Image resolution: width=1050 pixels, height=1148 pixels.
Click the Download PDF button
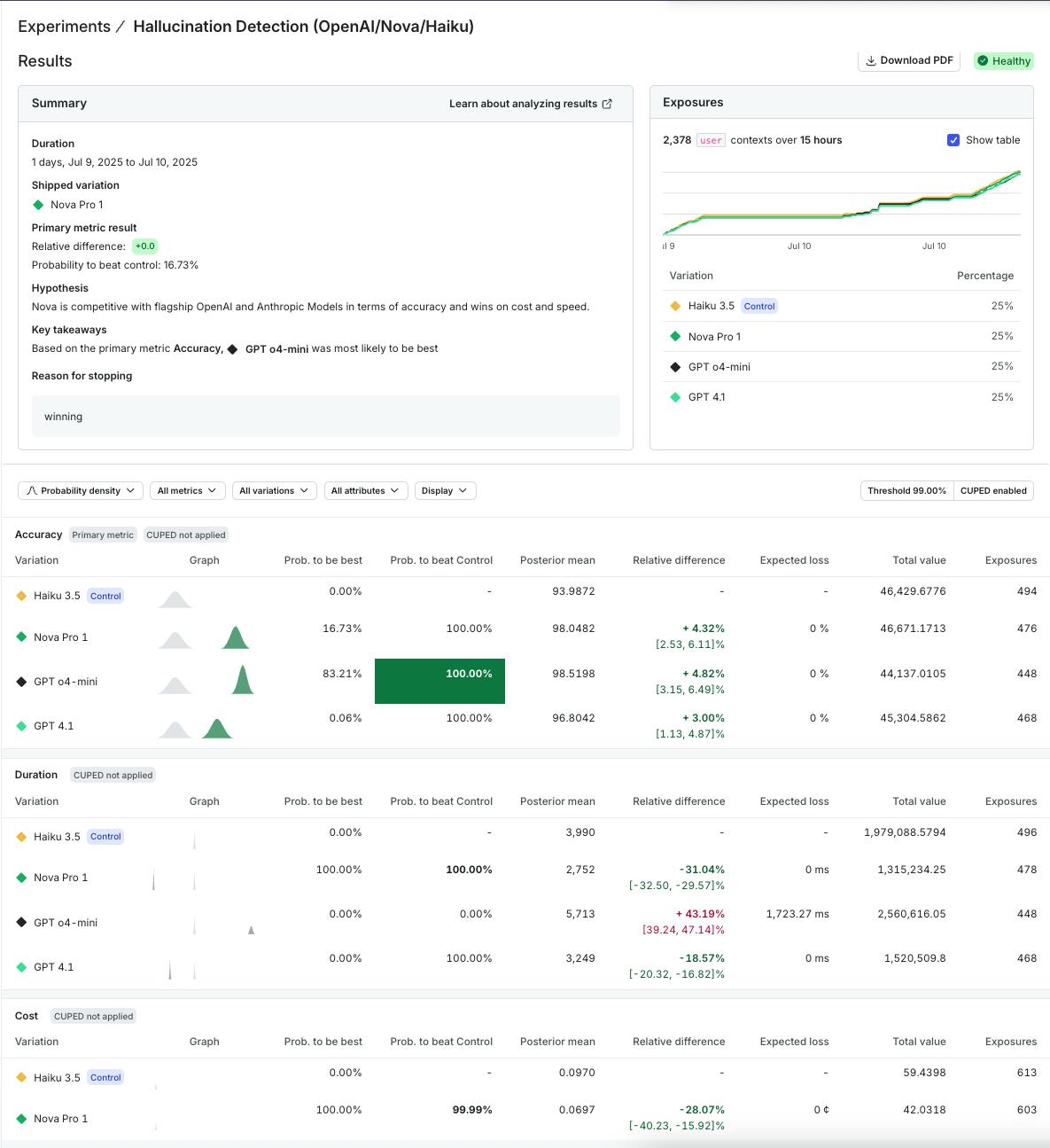[909, 60]
